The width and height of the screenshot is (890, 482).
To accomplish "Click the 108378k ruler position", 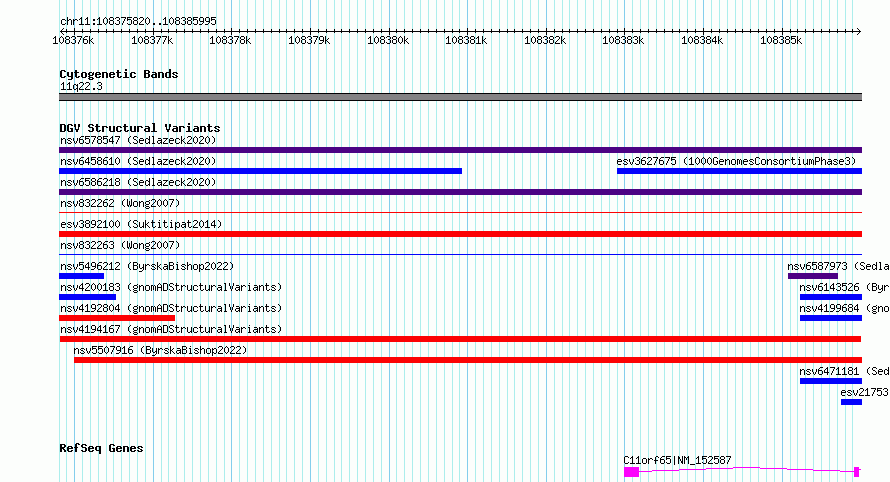I will point(230,40).
